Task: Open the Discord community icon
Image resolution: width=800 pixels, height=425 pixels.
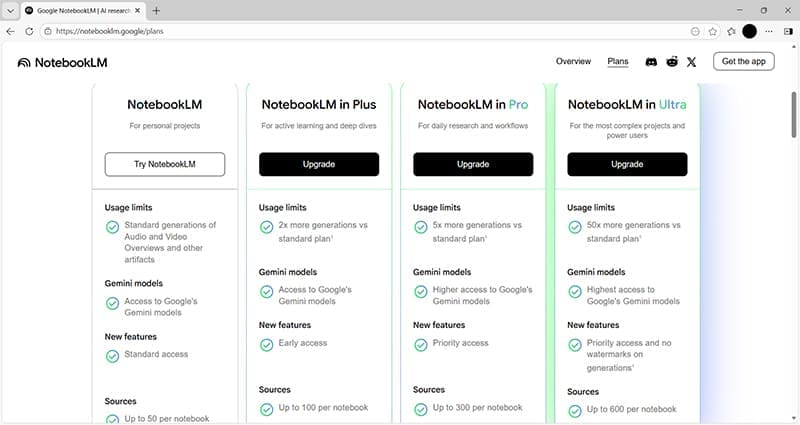Action: pos(651,62)
